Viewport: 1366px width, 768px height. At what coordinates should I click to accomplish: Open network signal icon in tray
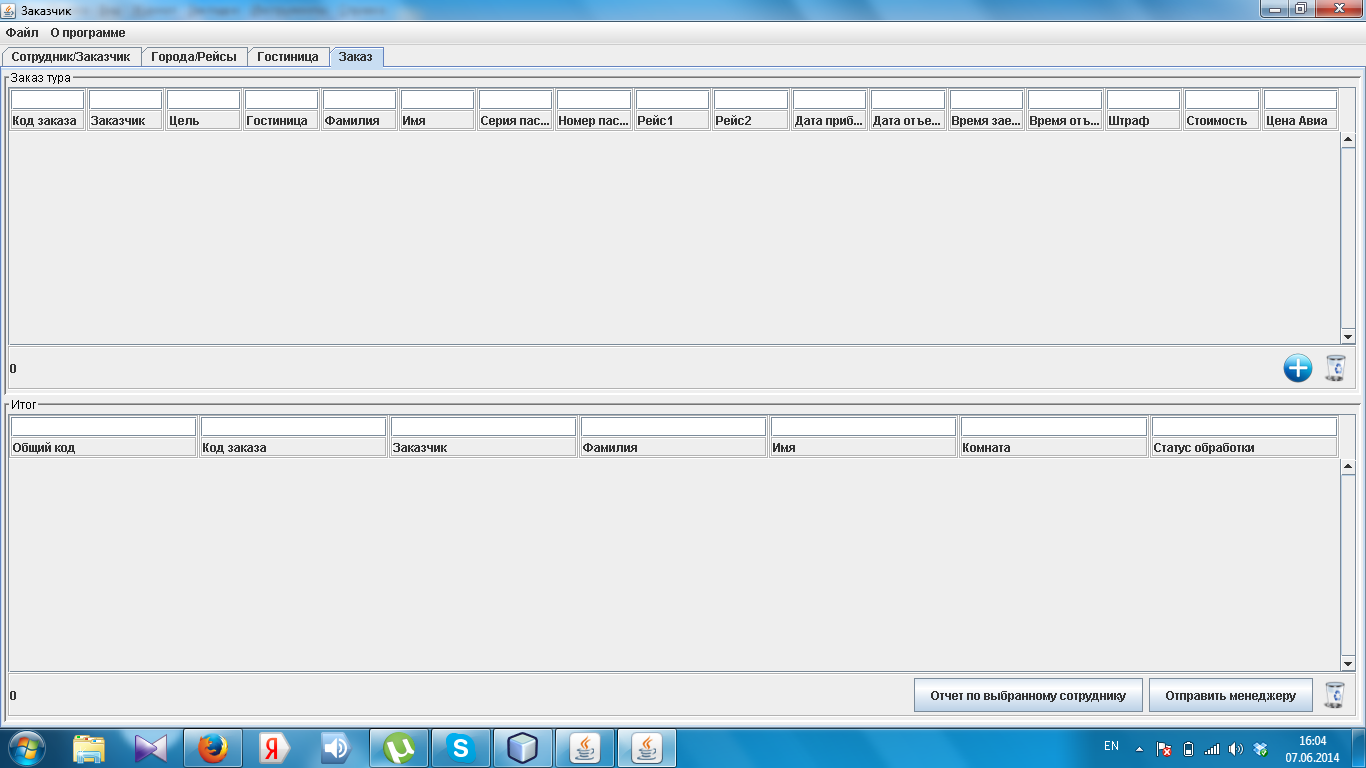coord(1212,748)
